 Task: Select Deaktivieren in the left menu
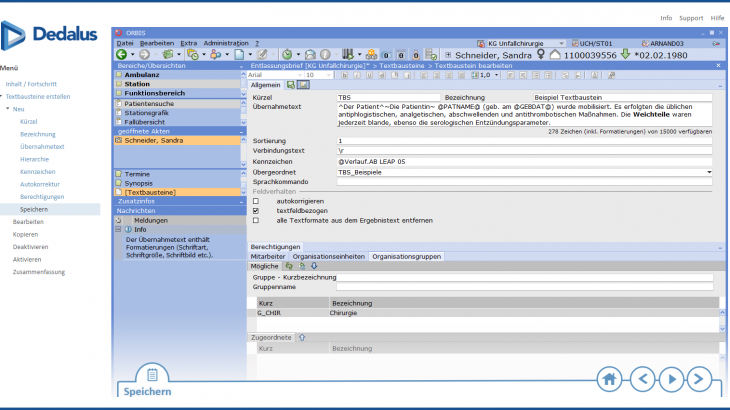(x=31, y=246)
